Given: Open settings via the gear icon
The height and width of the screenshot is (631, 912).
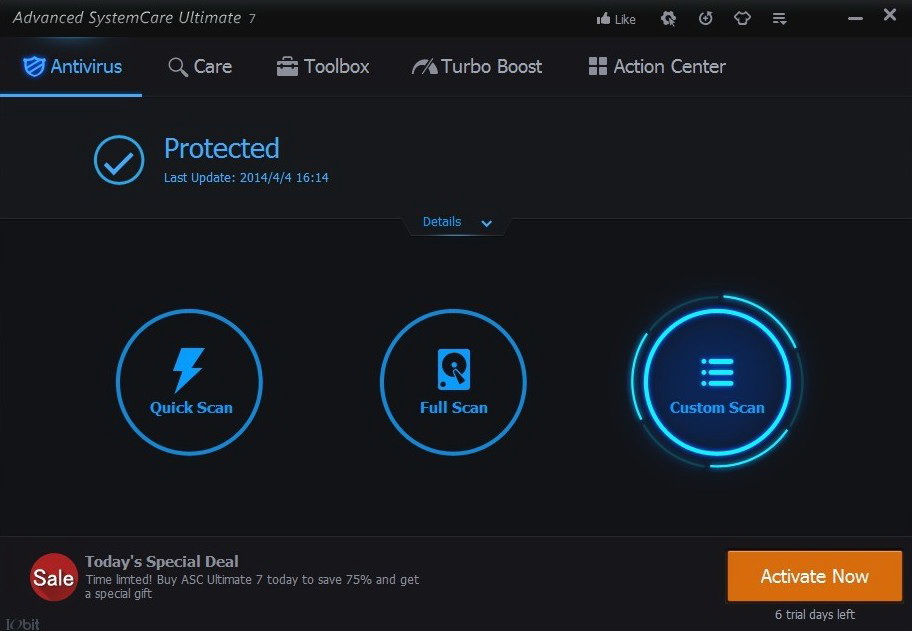Looking at the screenshot, I should 668,19.
